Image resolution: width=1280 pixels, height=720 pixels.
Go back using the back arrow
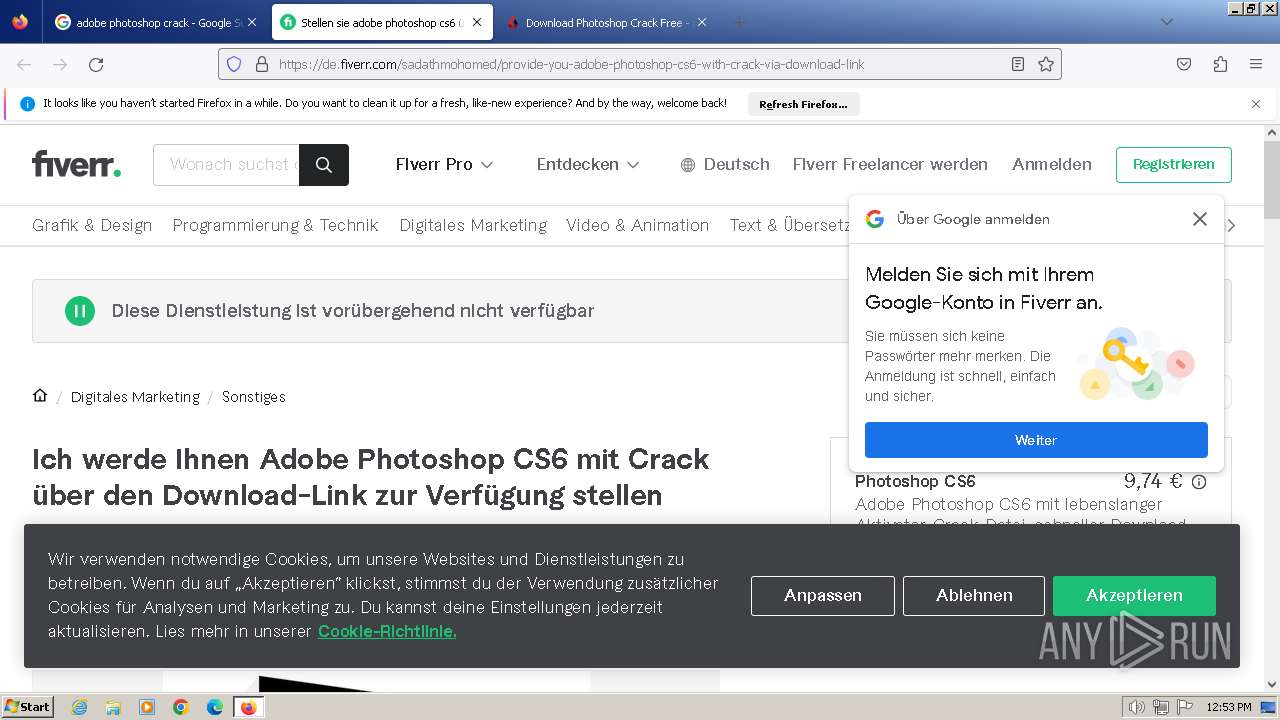24,64
